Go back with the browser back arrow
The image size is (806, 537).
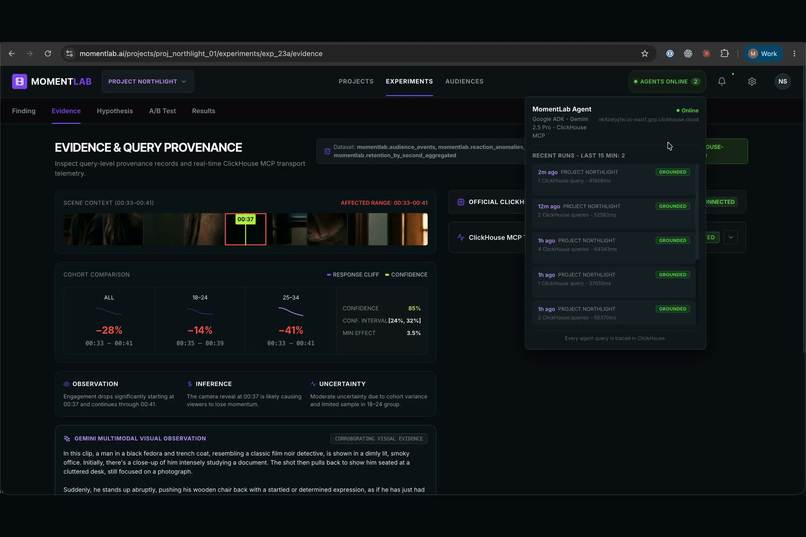pos(12,53)
